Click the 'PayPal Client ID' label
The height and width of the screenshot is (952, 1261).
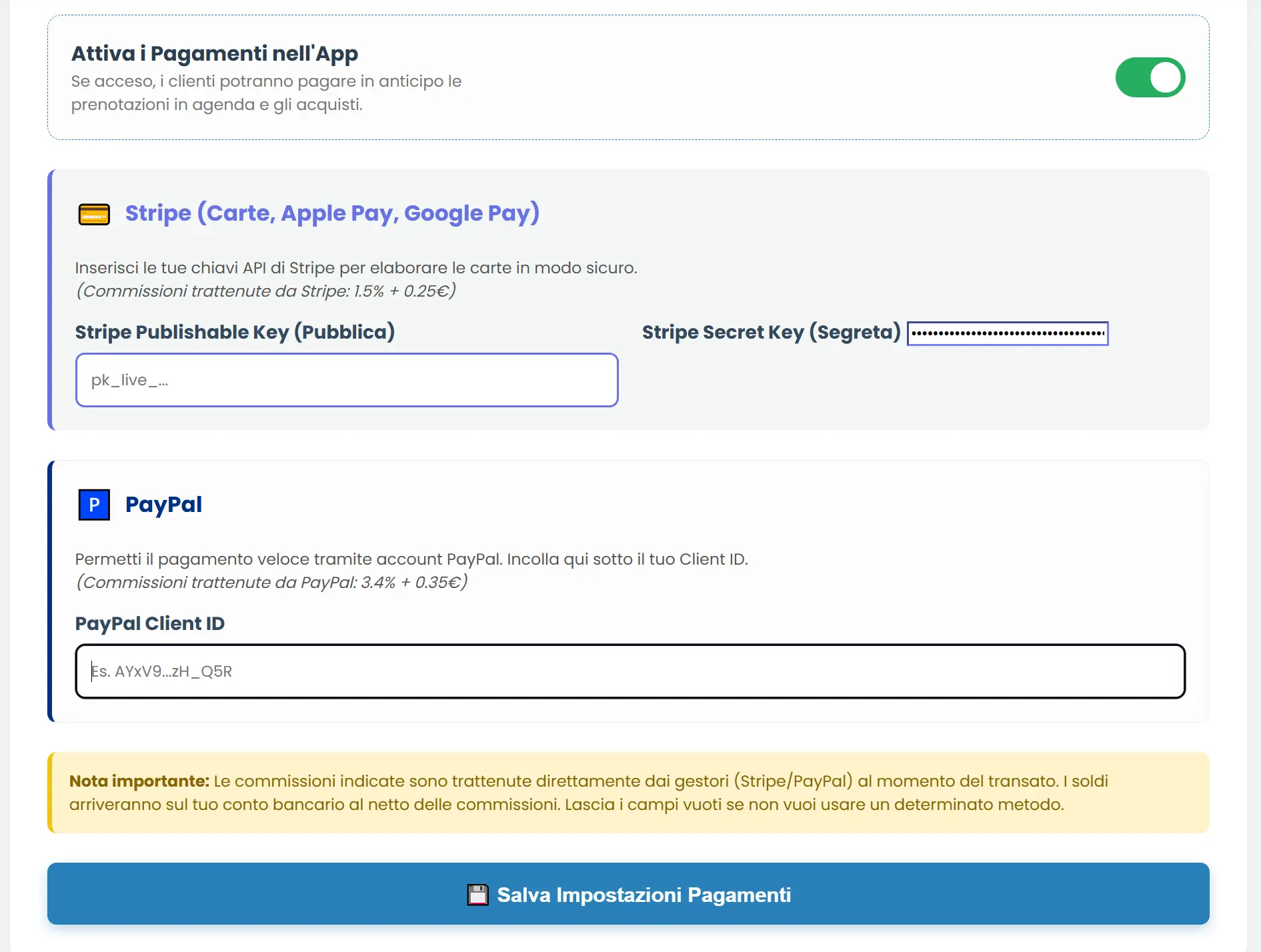click(x=150, y=623)
